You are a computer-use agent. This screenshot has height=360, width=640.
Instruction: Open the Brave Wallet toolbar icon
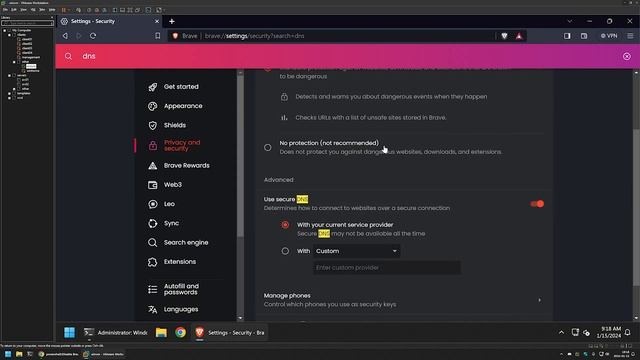(x=584, y=36)
